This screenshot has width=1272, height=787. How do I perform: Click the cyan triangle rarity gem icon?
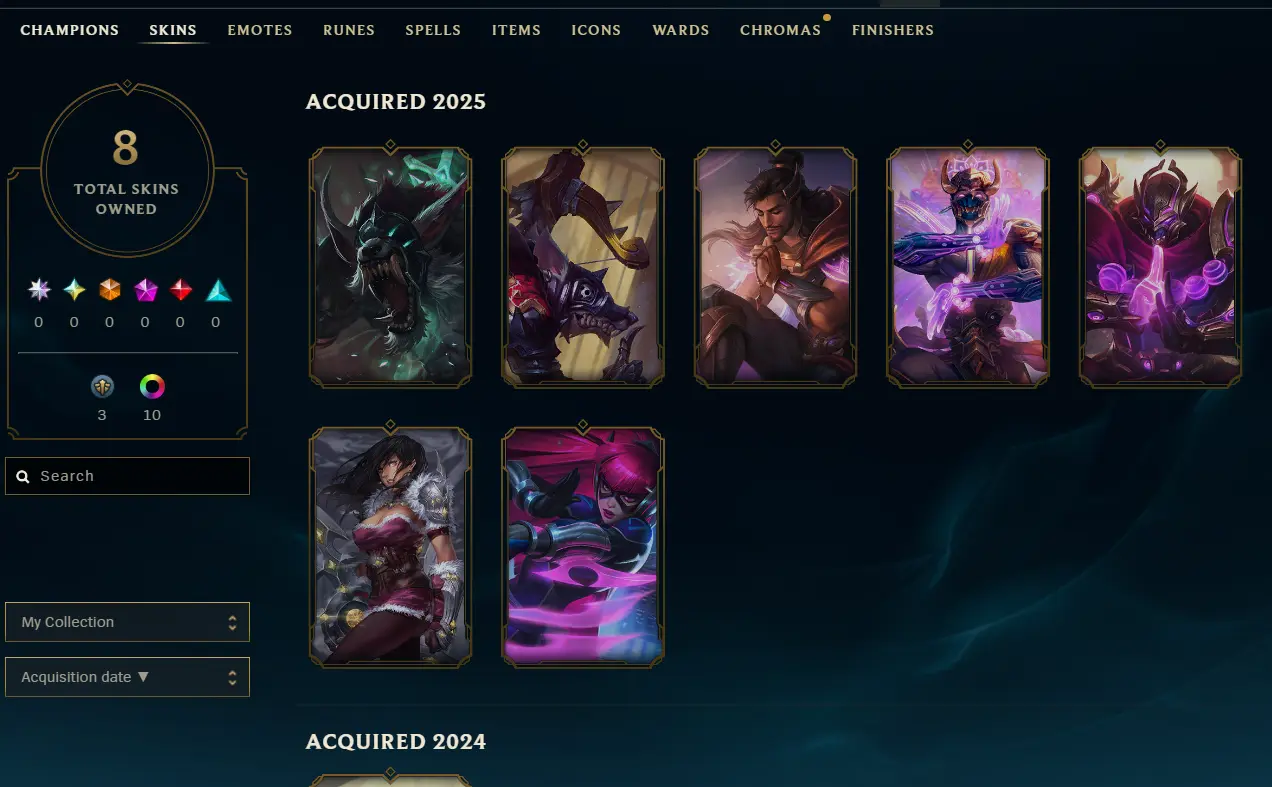[x=217, y=290]
